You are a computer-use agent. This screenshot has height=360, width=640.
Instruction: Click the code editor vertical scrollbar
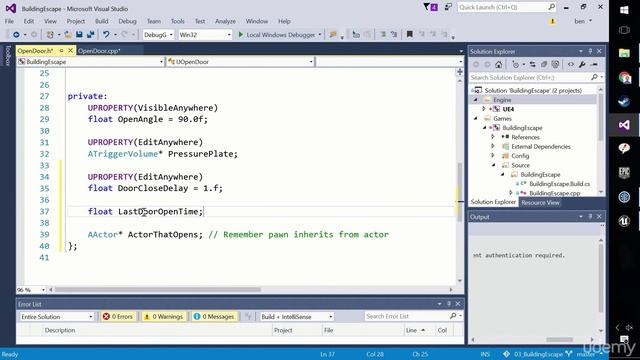pos(460,192)
